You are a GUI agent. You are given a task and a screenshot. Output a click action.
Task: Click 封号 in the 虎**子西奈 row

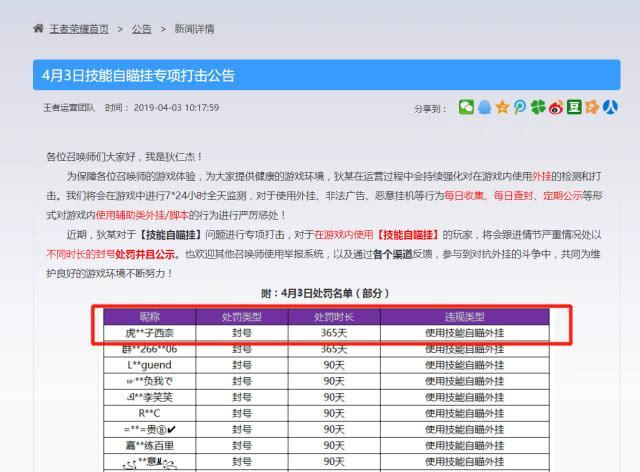242,333
